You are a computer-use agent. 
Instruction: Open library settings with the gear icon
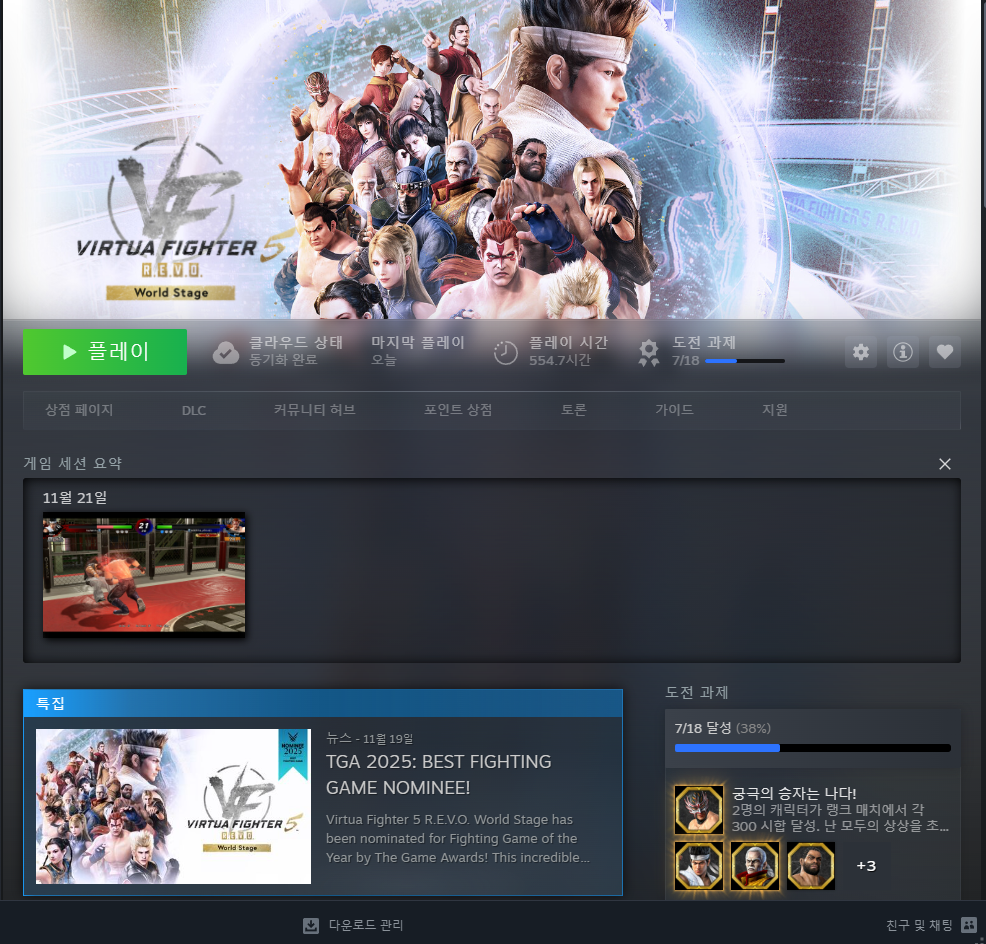coord(860,352)
